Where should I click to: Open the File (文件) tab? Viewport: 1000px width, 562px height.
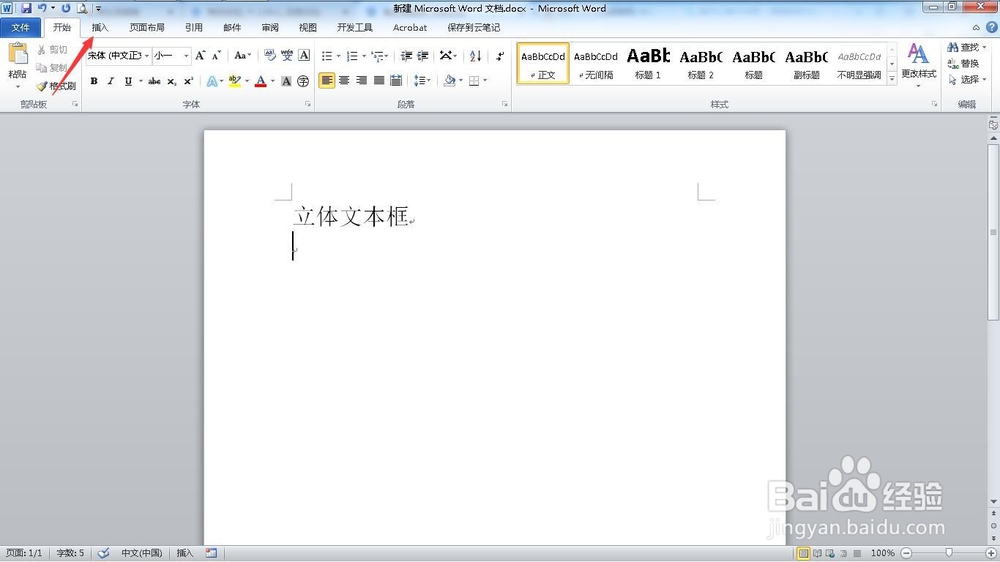click(20, 27)
